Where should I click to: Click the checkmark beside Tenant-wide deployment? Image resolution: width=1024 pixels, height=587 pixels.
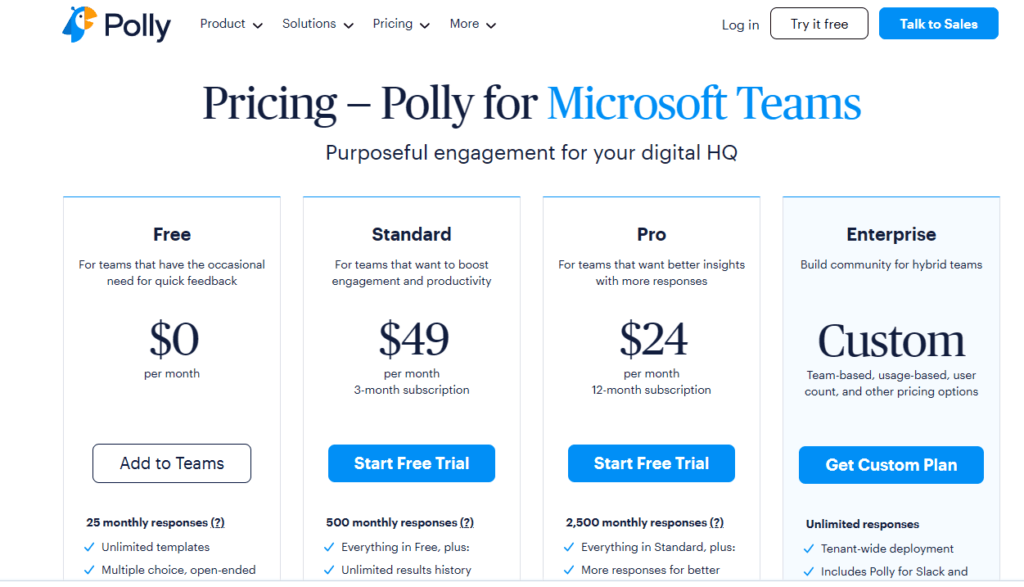(808, 547)
